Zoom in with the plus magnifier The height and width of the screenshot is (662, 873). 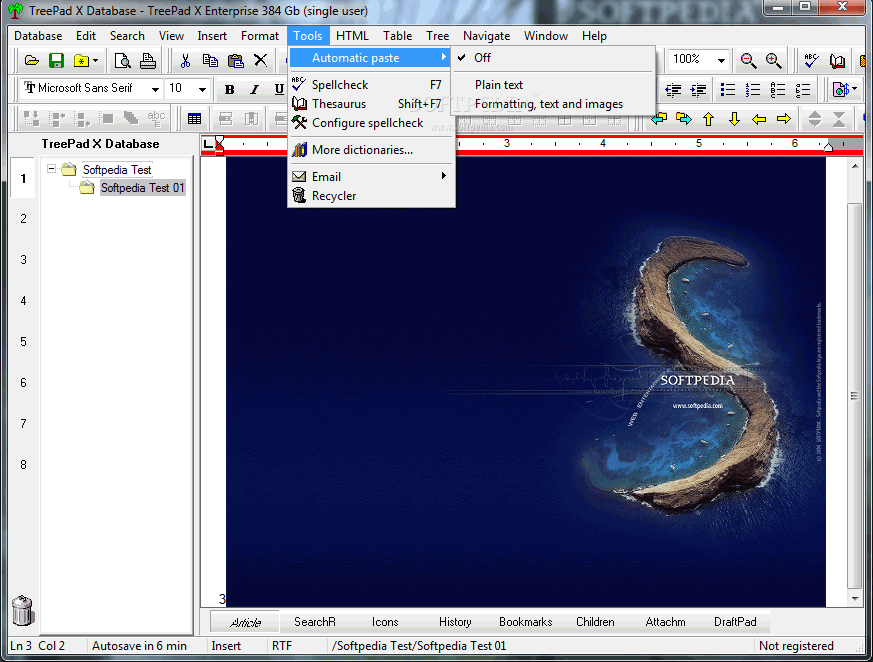773,60
